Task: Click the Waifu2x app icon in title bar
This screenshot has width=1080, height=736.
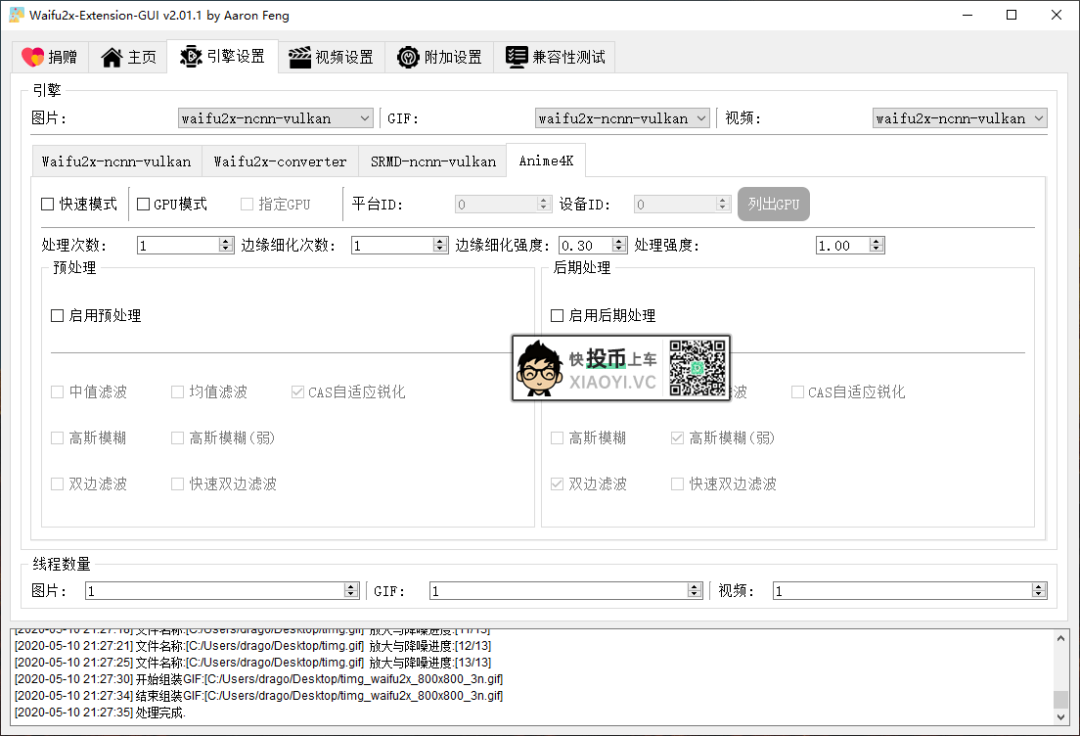Action: tap(14, 15)
